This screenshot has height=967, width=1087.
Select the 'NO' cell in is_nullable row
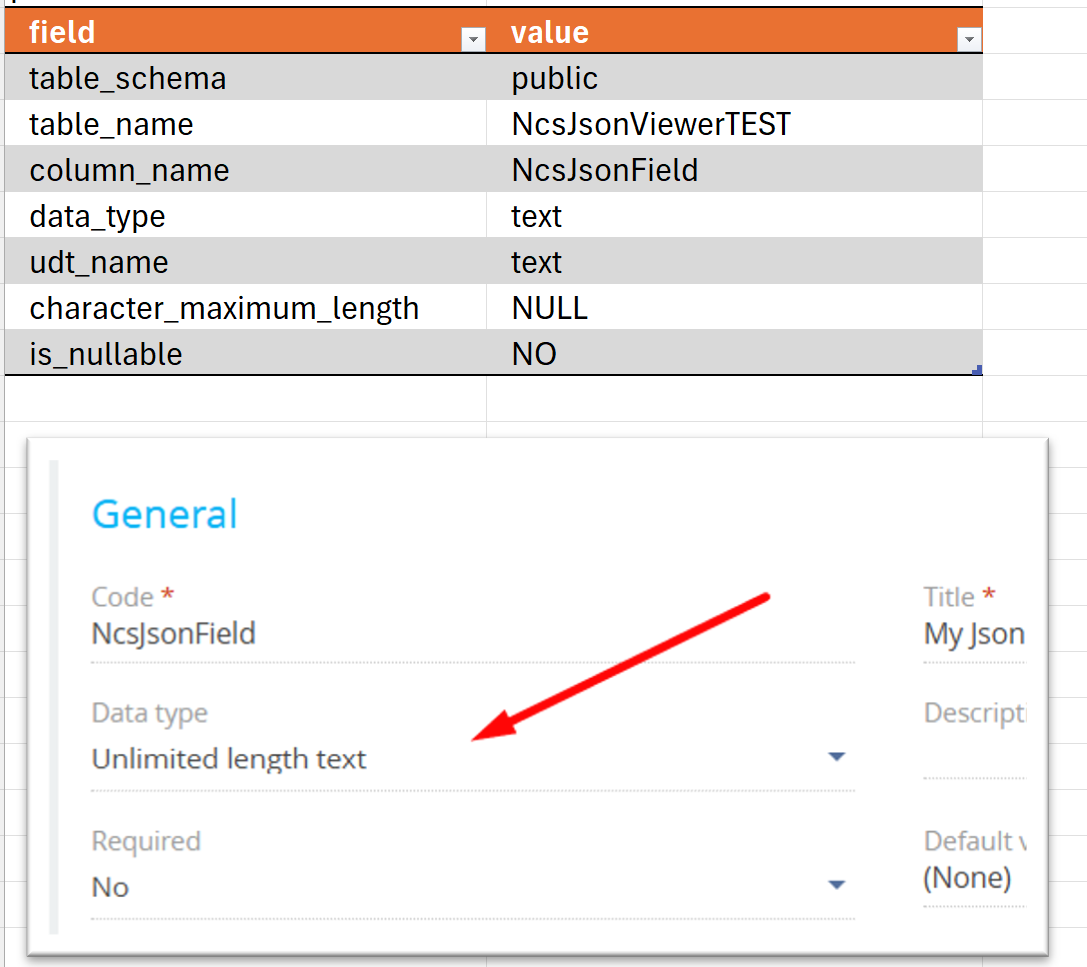[x=734, y=353]
